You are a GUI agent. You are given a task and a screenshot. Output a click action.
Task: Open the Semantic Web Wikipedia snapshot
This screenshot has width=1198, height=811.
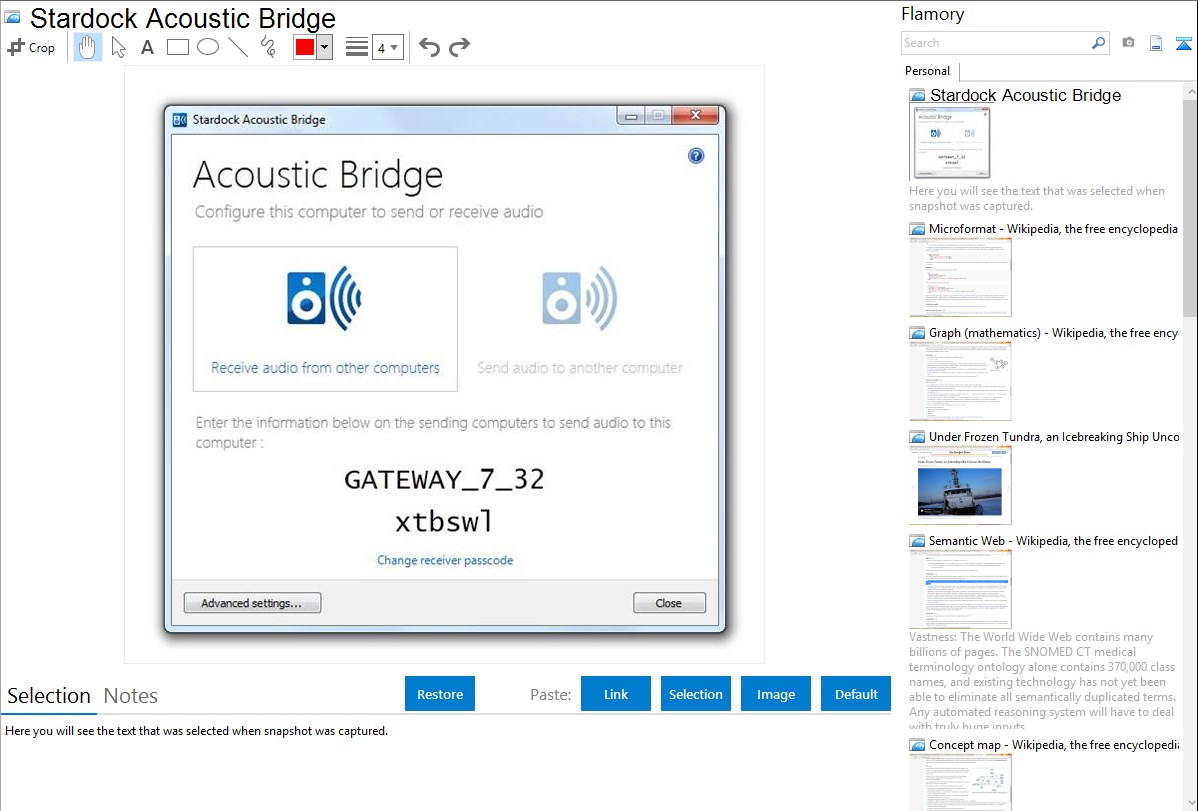[1053, 540]
